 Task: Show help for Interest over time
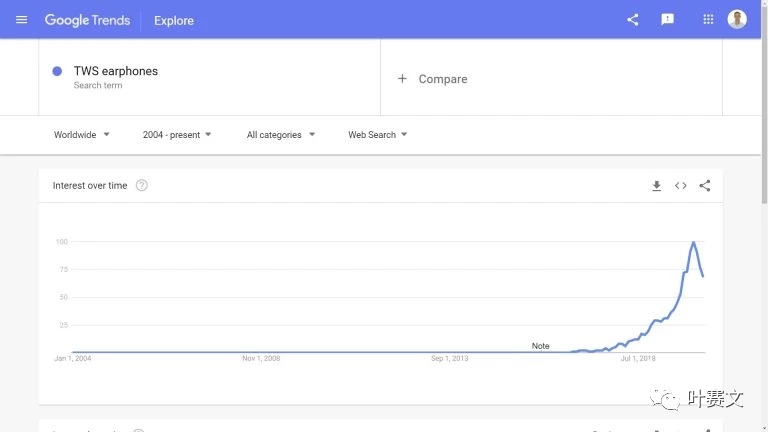142,185
